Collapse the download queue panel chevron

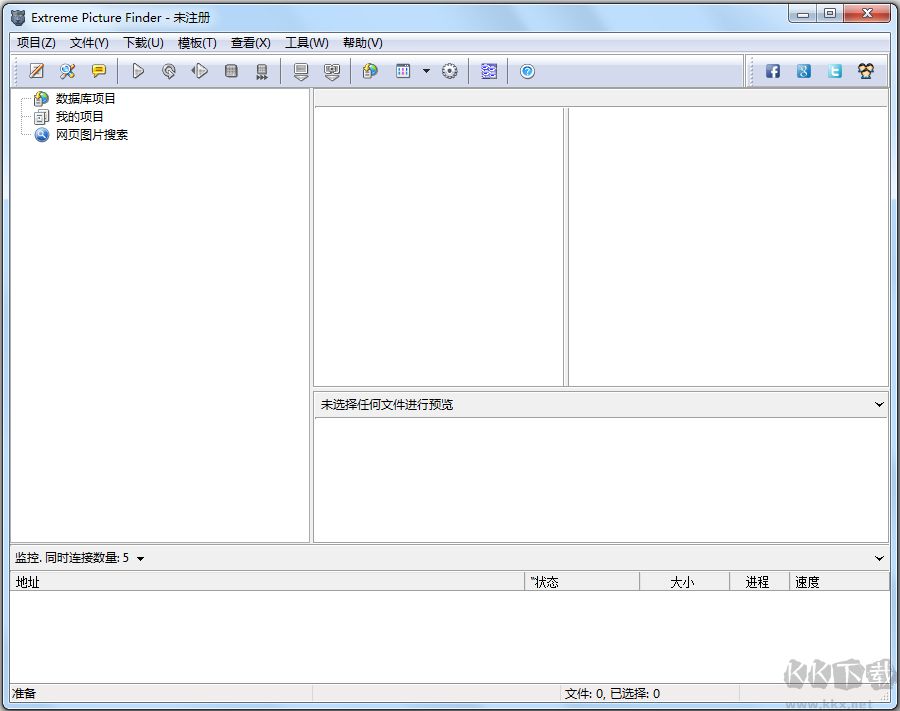coord(879,558)
